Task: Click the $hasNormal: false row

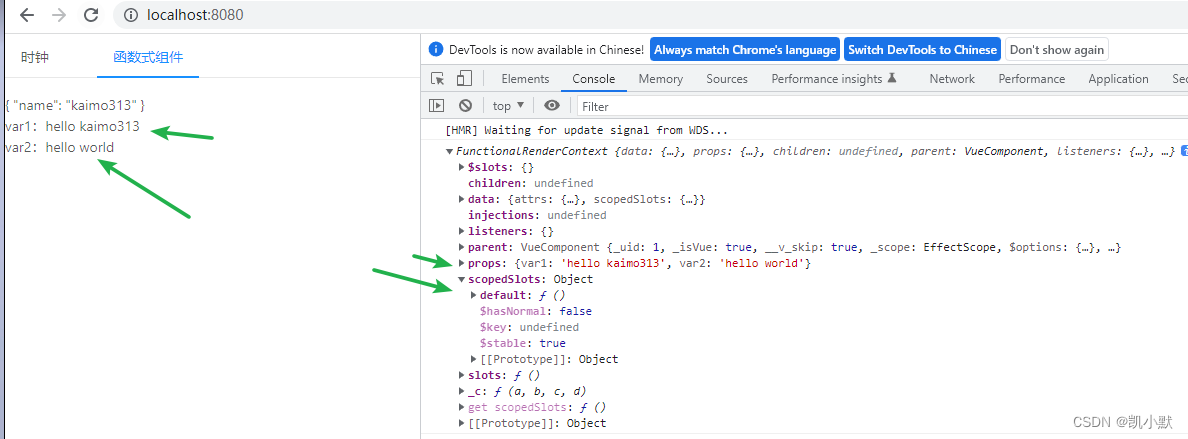Action: [x=536, y=311]
